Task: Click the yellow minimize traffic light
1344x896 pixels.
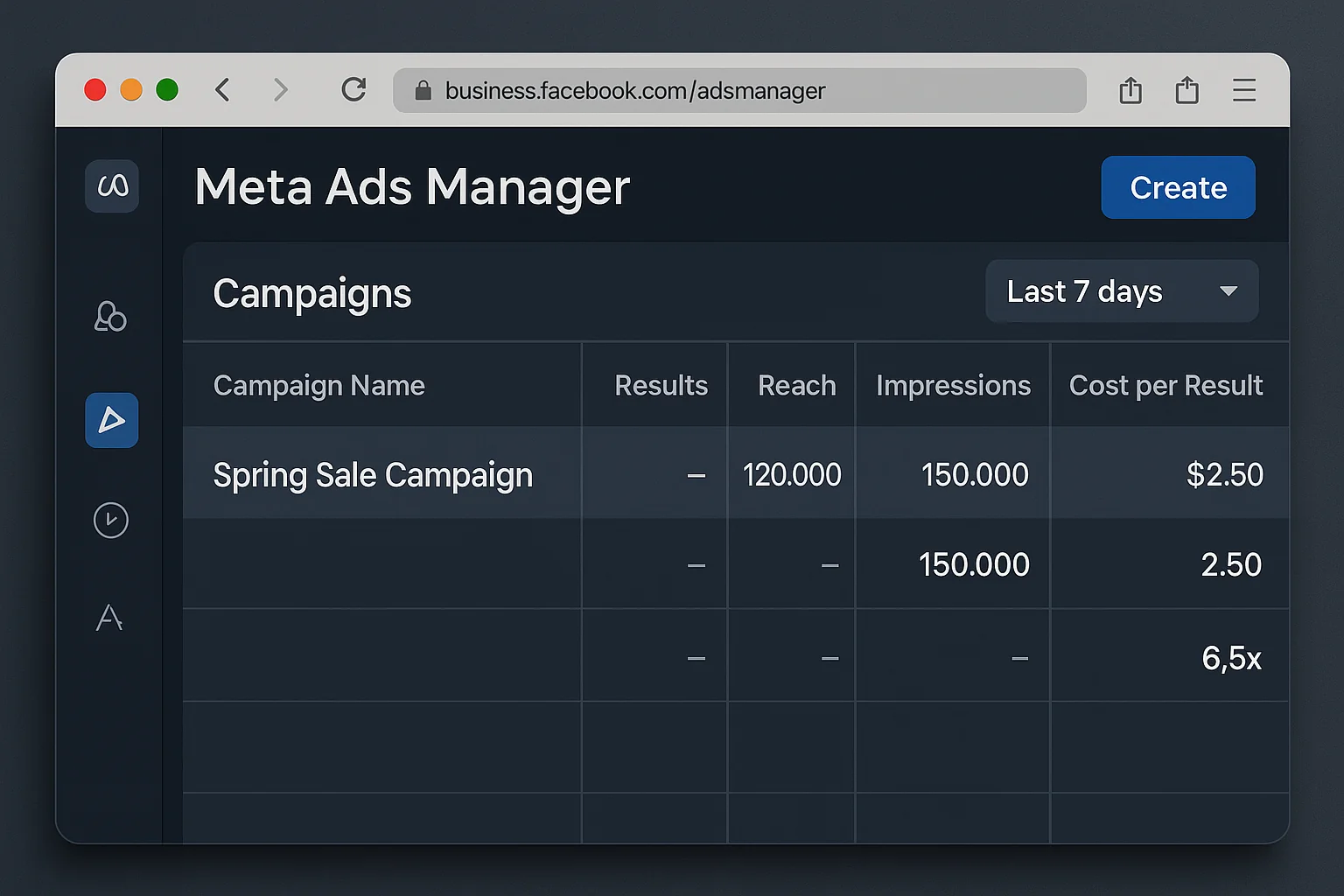Action: [x=131, y=89]
